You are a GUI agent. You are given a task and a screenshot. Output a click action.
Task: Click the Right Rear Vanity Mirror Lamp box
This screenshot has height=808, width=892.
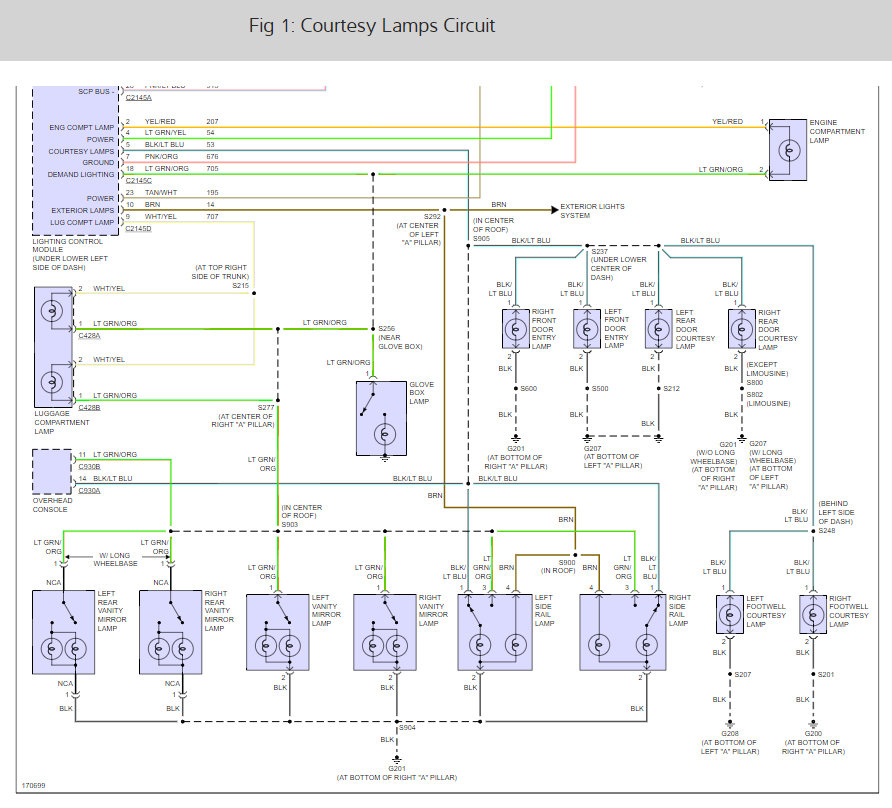pos(171,632)
